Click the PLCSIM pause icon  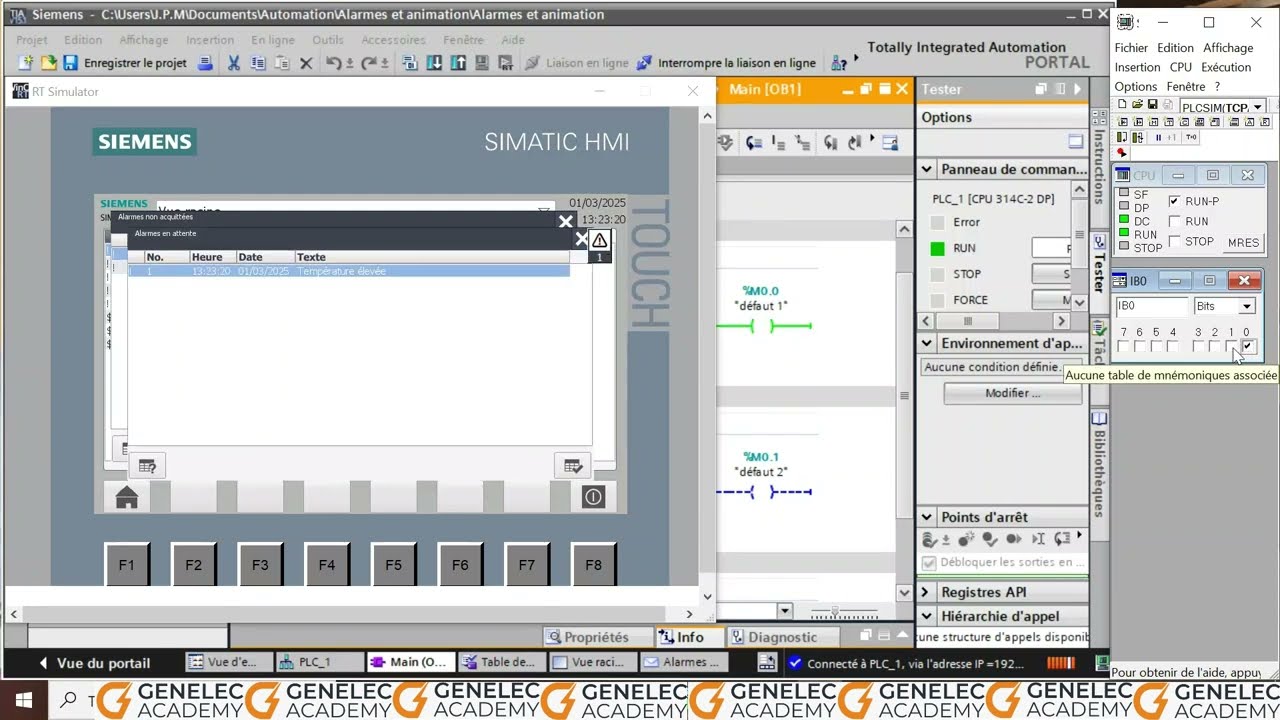1158,138
